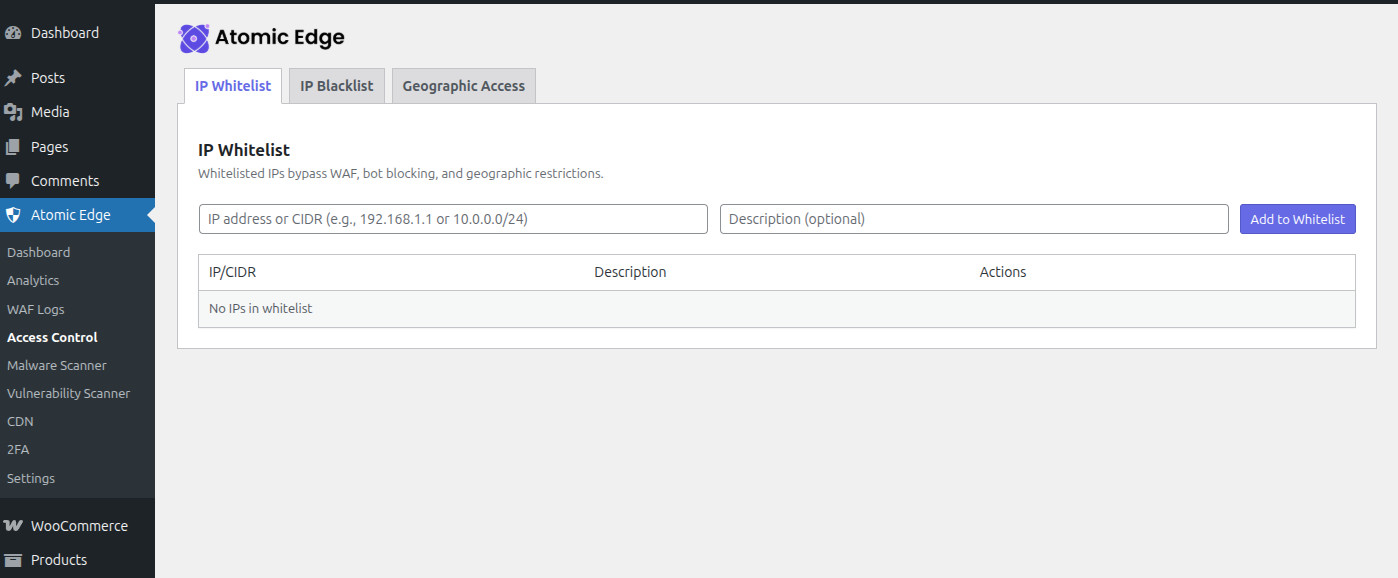1398x578 pixels.
Task: Open the Atomic Edge Settings submenu
Action: pyautogui.click(x=31, y=478)
